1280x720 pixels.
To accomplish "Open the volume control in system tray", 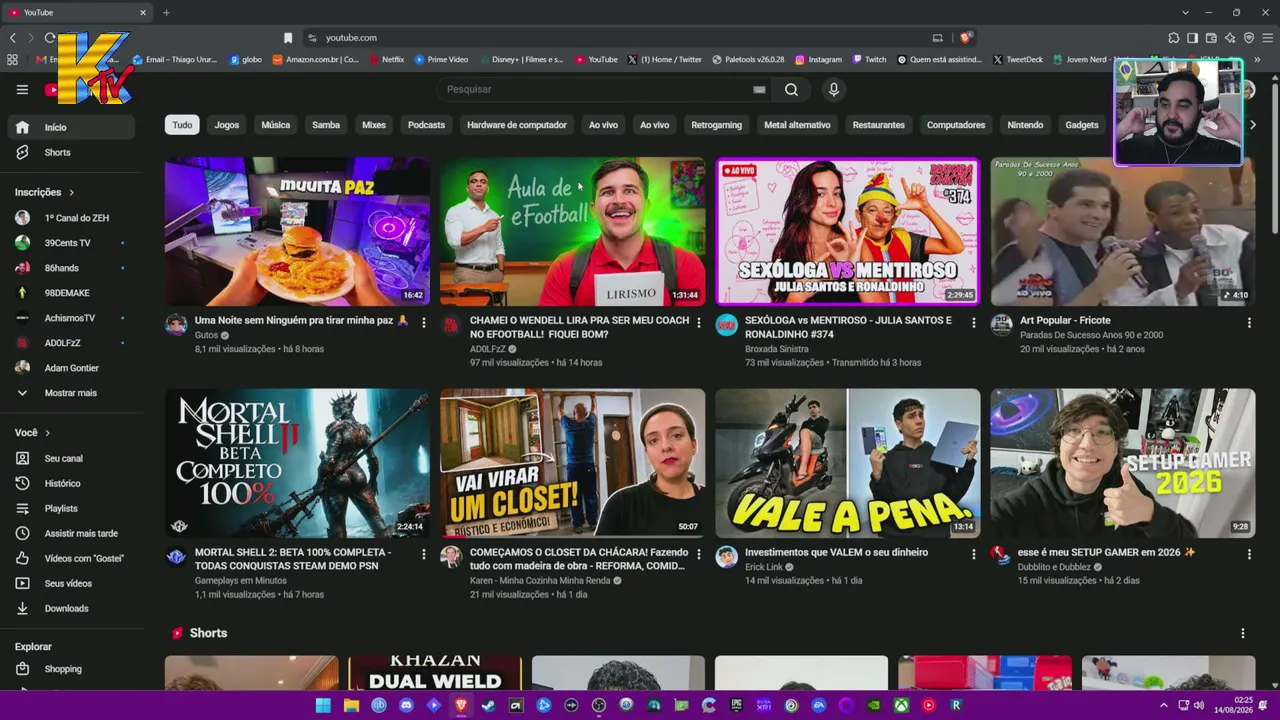I will coord(1200,705).
